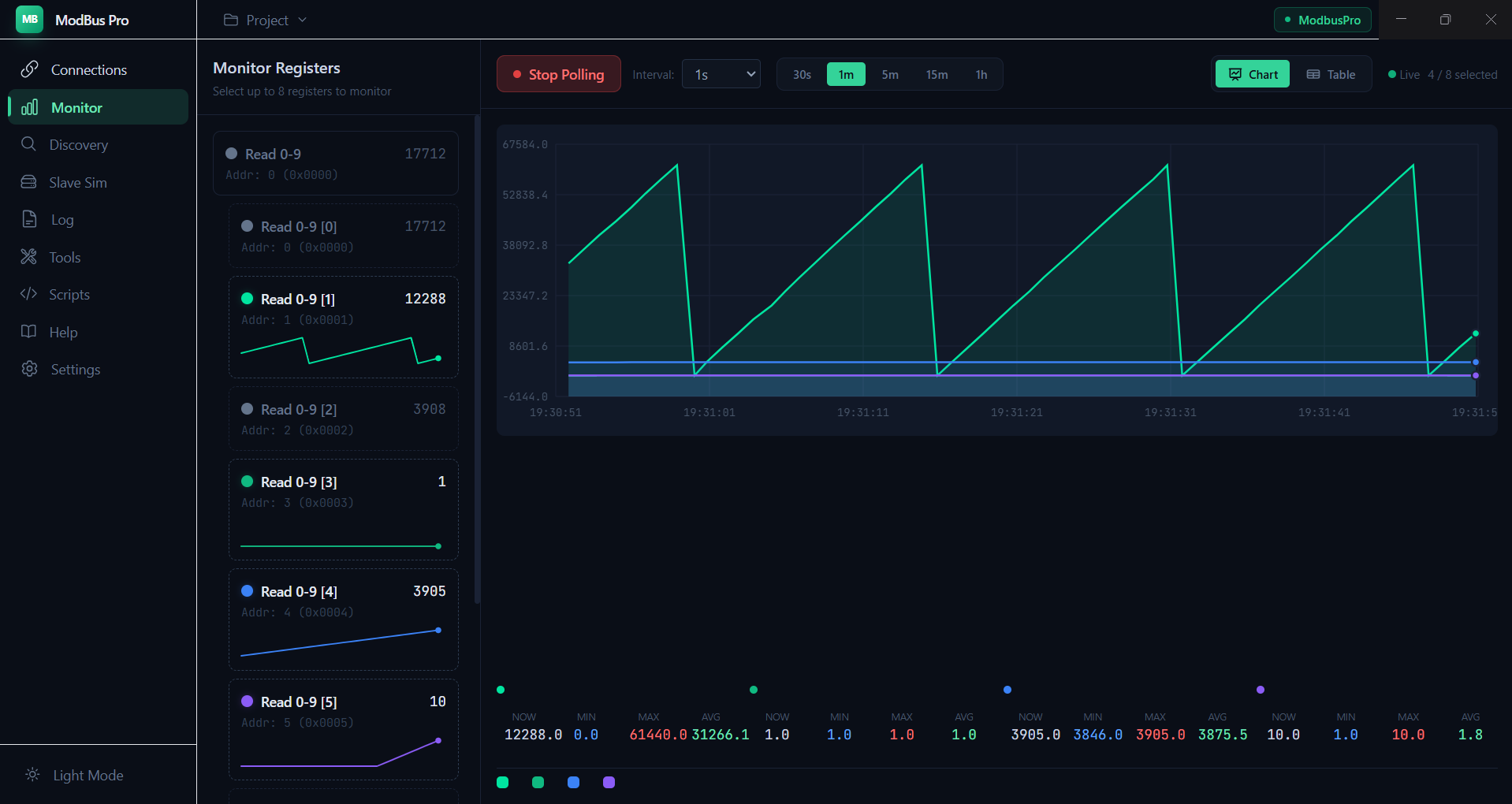Select the Discovery sidebar icon

click(x=78, y=144)
